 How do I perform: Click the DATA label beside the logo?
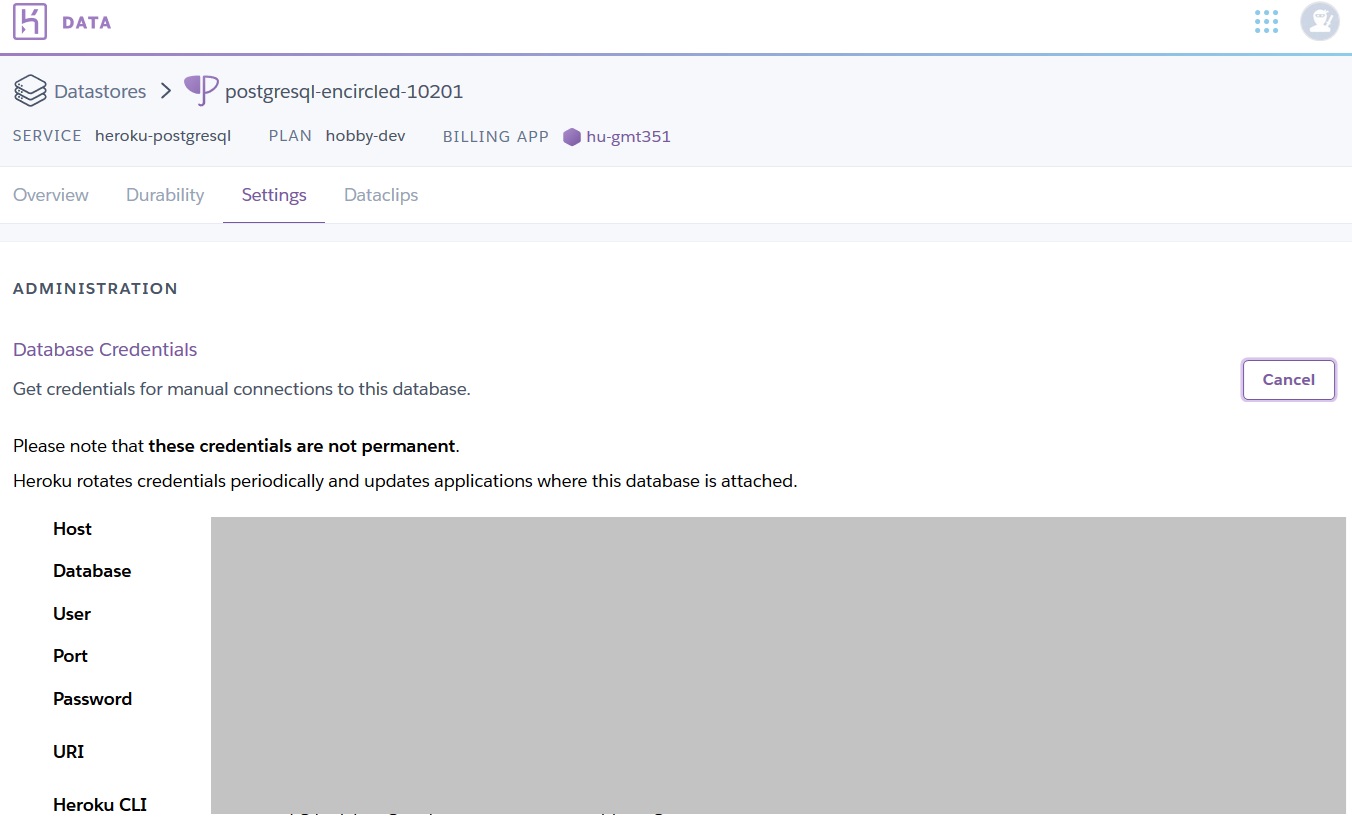(87, 22)
